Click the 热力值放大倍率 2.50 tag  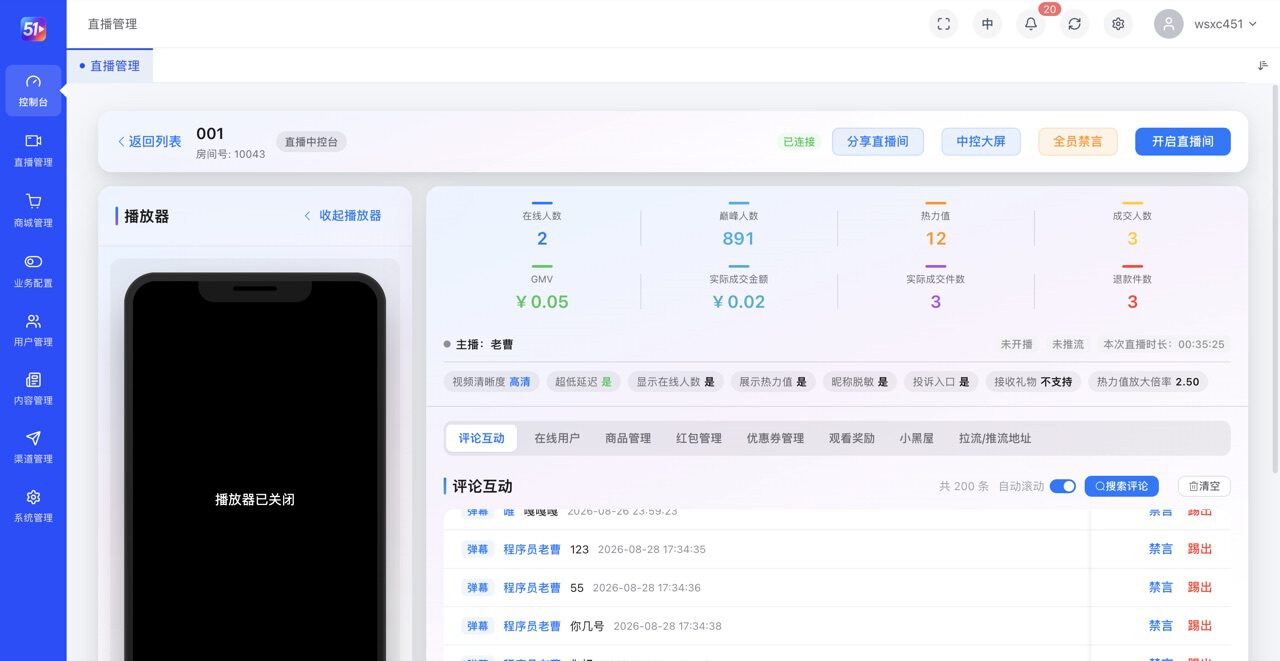click(1148, 382)
